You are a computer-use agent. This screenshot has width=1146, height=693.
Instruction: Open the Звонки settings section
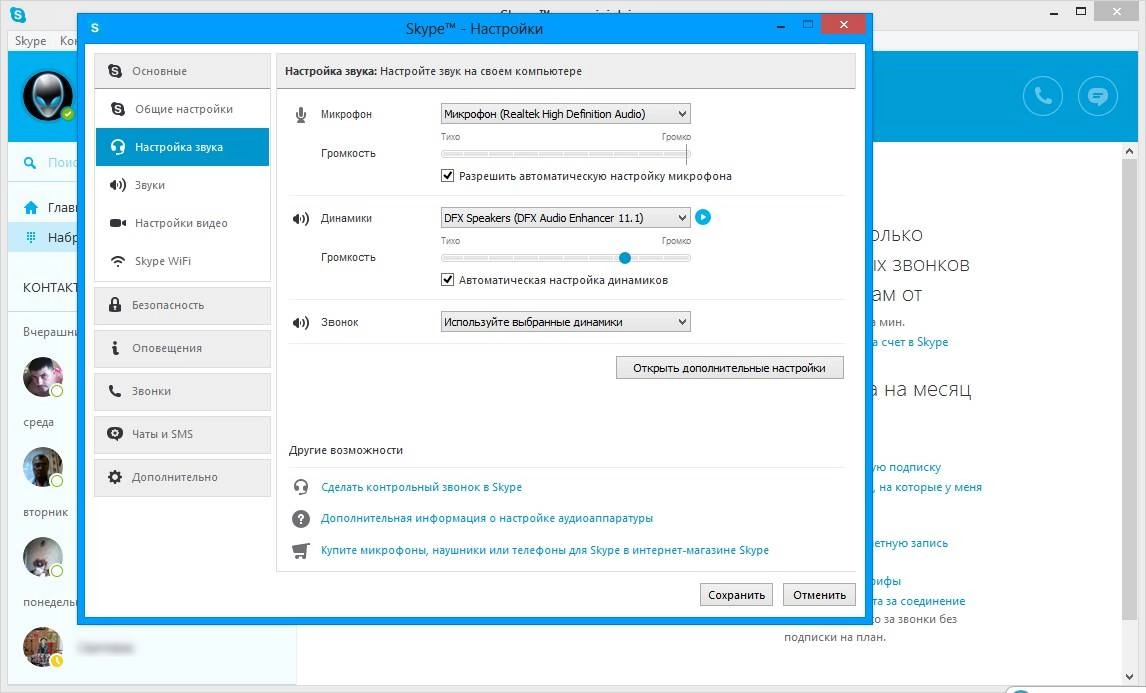(182, 391)
